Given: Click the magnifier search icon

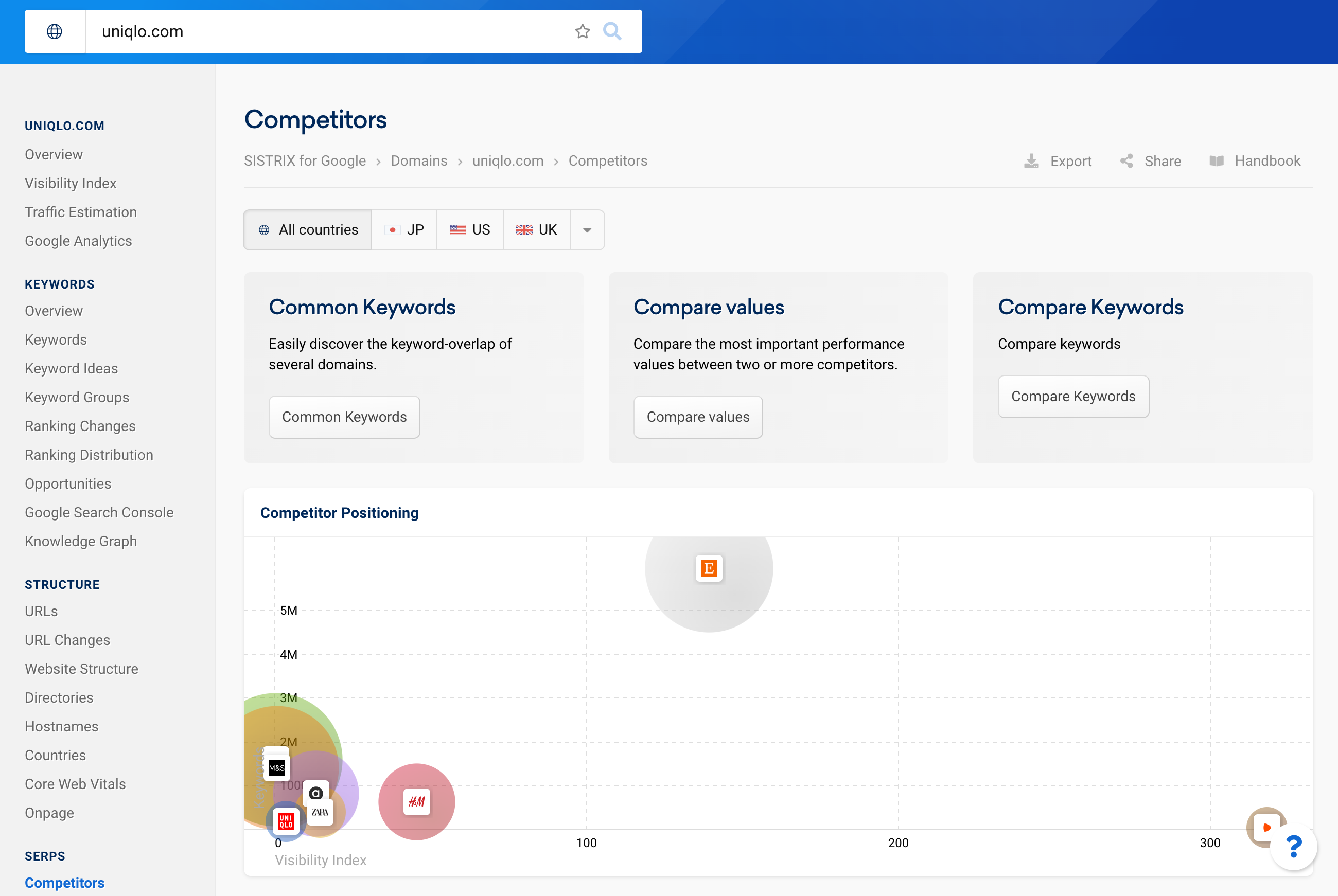Looking at the screenshot, I should pyautogui.click(x=612, y=31).
